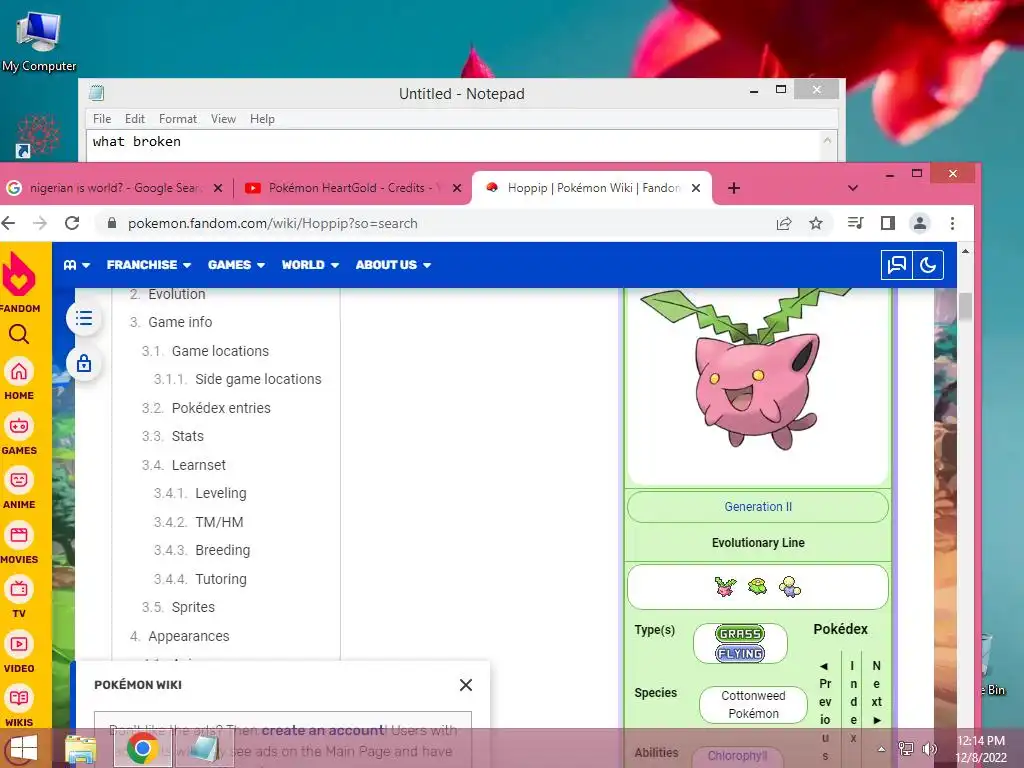Open the MOVIES sidebar icon
1024x768 pixels.
[19, 536]
